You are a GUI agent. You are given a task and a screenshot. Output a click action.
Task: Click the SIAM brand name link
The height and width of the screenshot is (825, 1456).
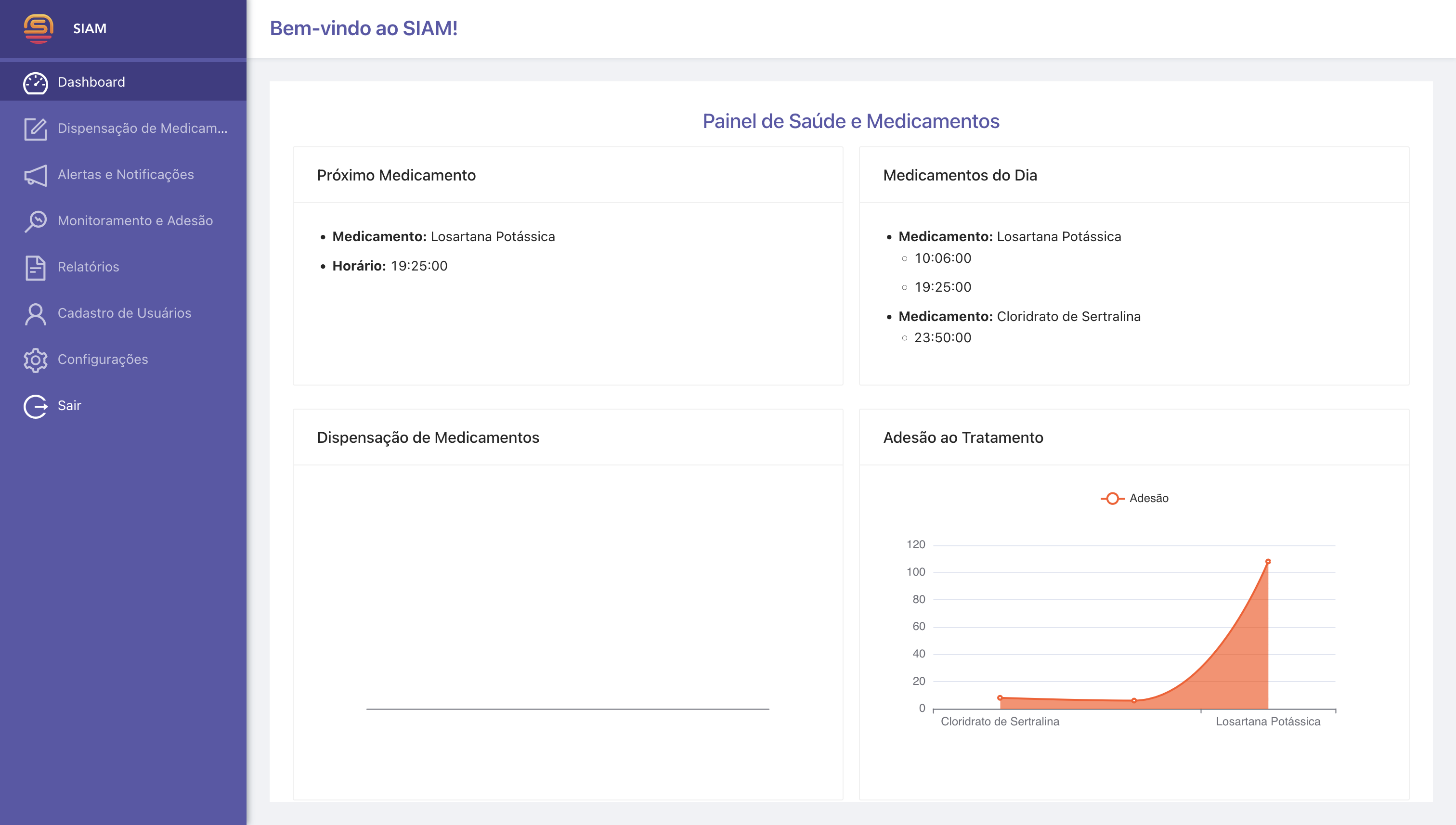(x=90, y=28)
